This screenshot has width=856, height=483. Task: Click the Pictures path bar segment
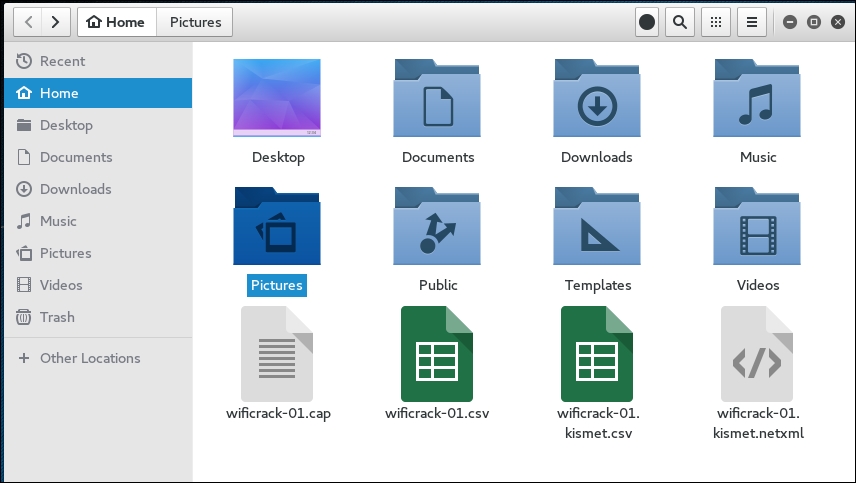point(195,22)
